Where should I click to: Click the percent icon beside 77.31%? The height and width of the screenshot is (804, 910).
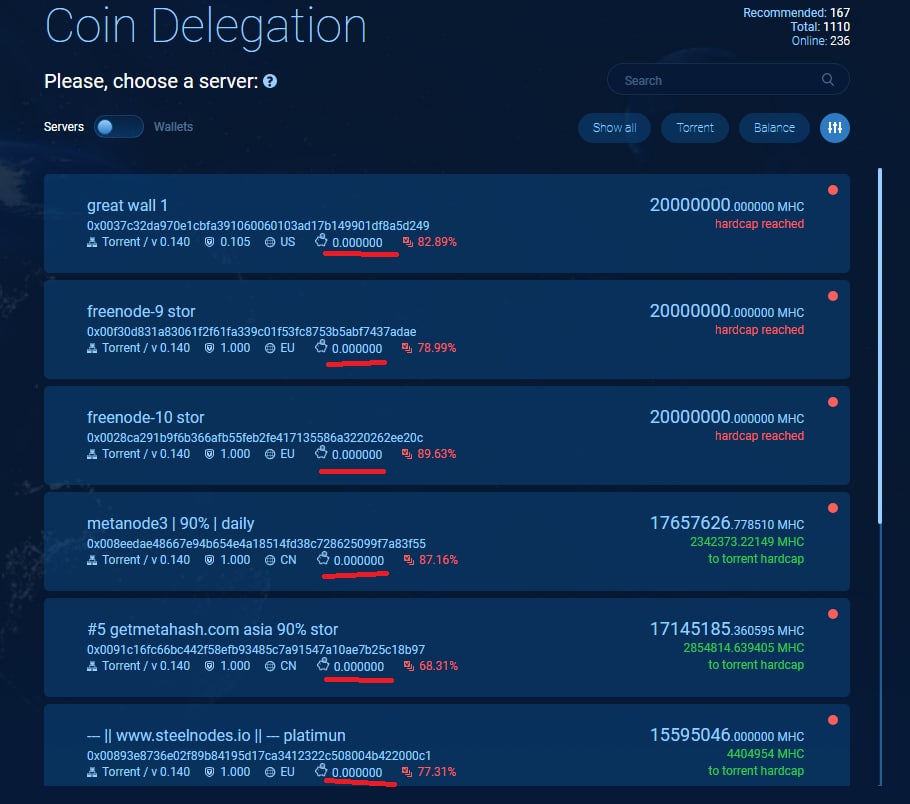pyautogui.click(x=407, y=772)
